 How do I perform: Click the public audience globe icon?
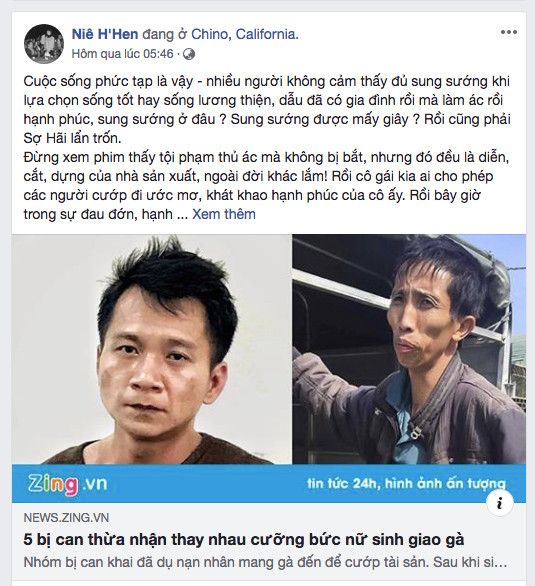pos(189,54)
